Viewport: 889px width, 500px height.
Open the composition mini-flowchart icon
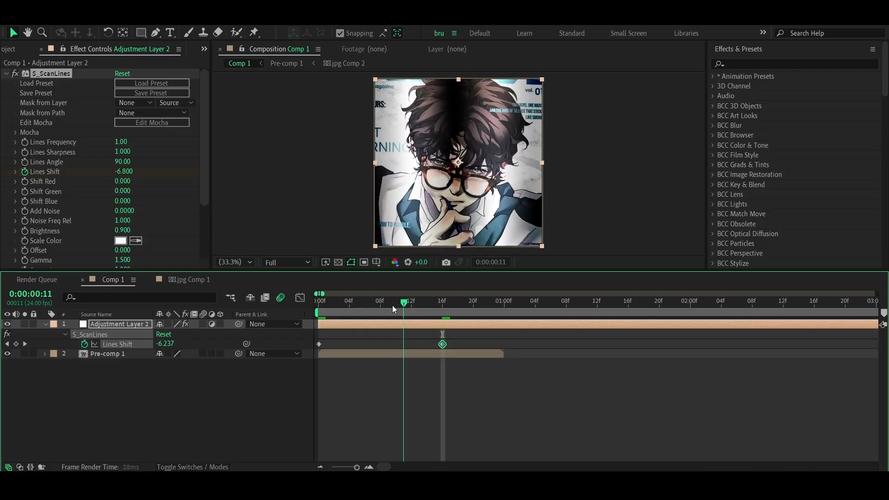(230, 297)
